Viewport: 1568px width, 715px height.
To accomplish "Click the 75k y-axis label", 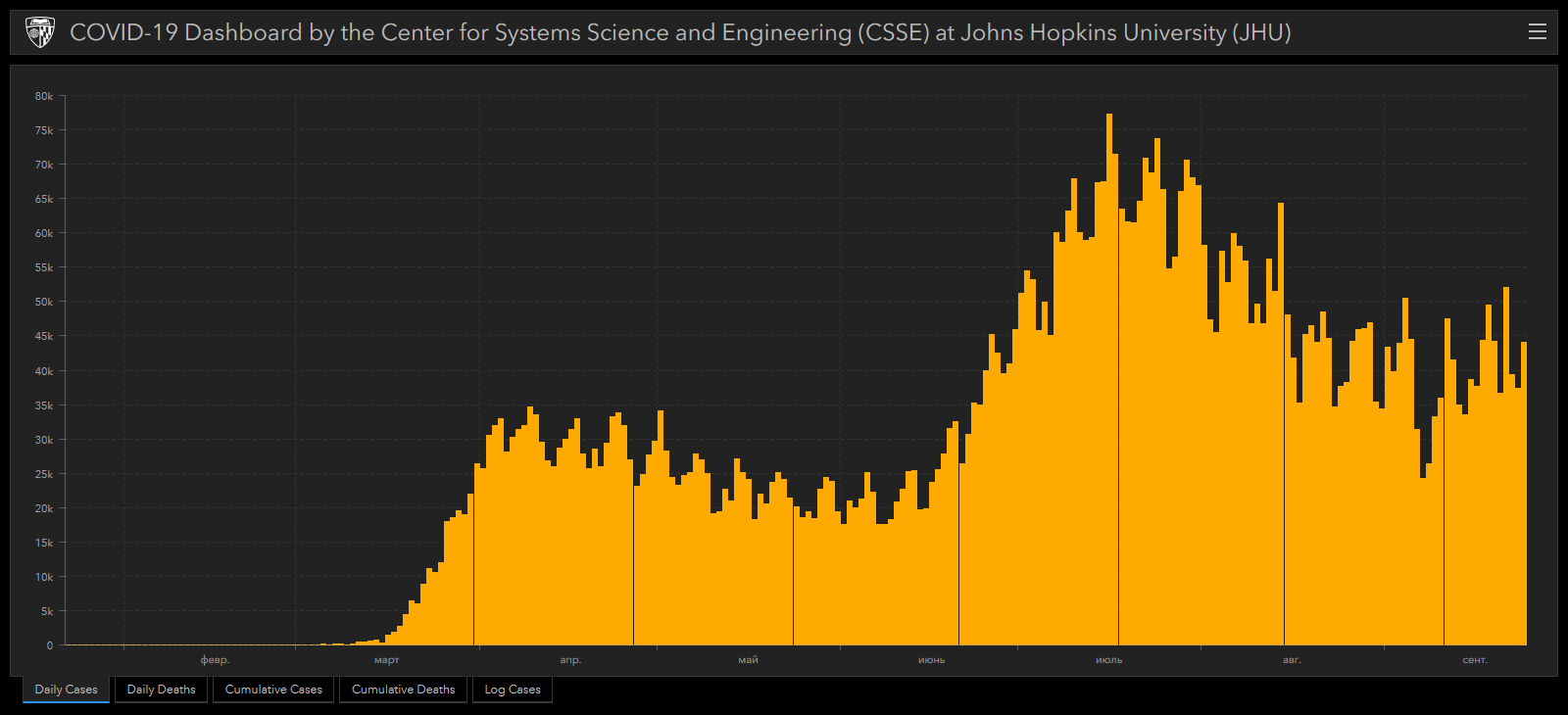I will (x=44, y=130).
